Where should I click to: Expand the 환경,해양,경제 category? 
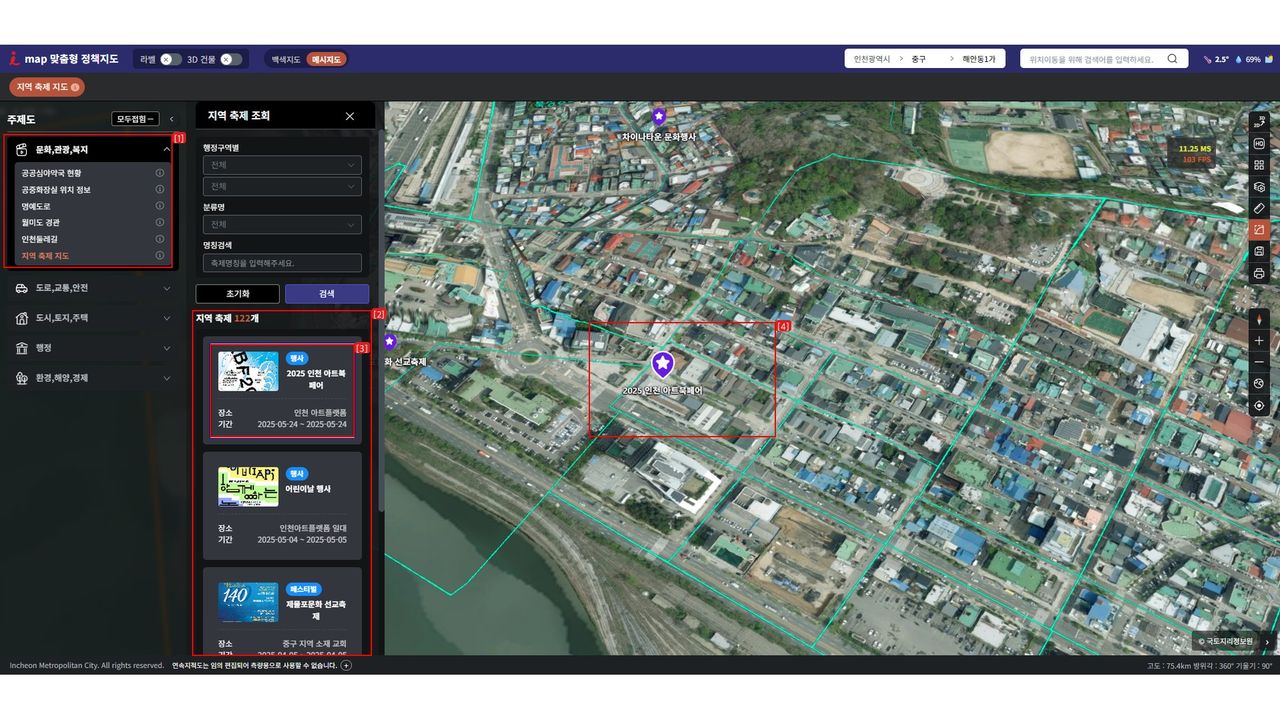pos(90,378)
